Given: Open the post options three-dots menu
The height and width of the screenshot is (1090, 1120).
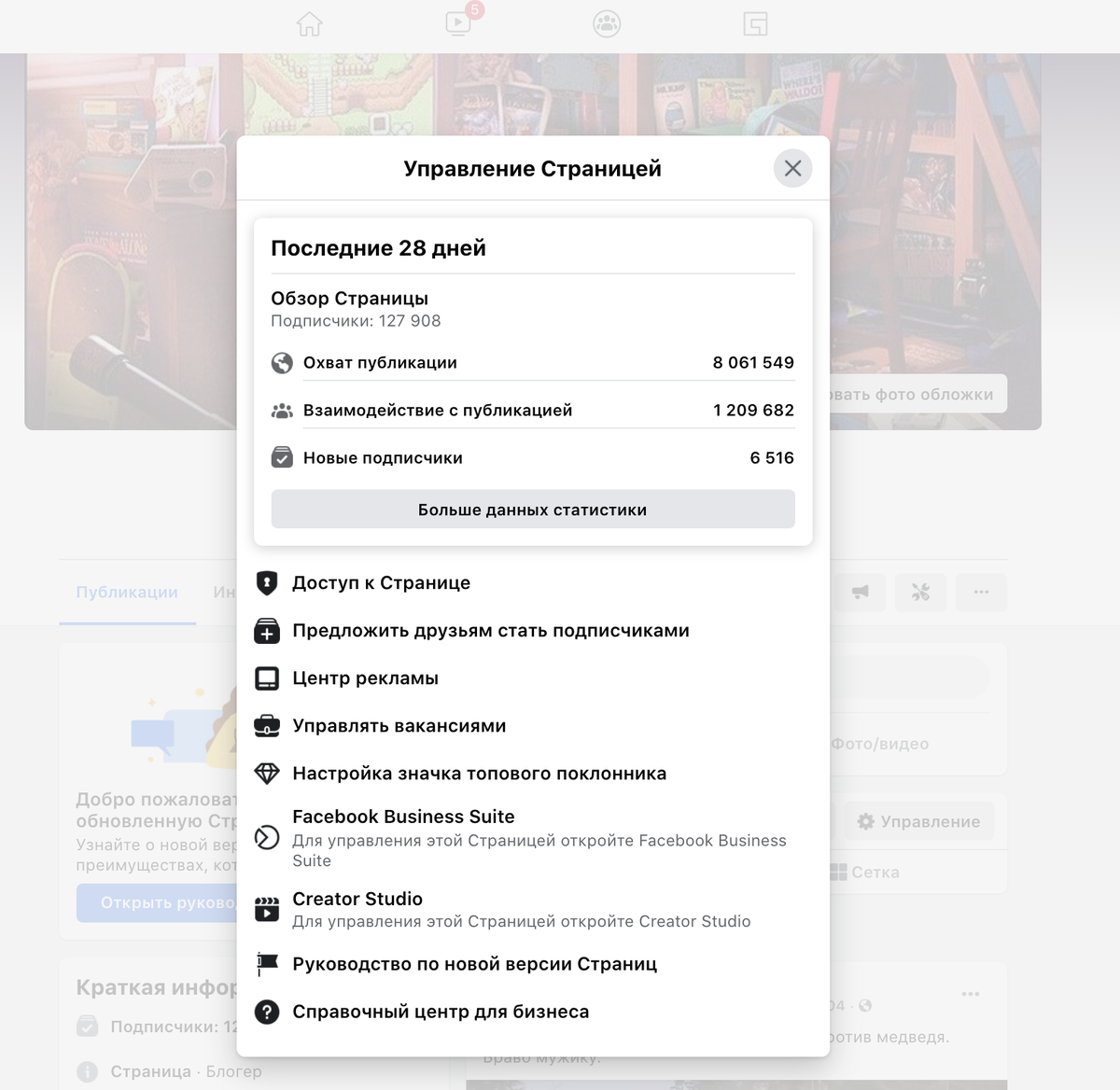Looking at the screenshot, I should tap(971, 994).
